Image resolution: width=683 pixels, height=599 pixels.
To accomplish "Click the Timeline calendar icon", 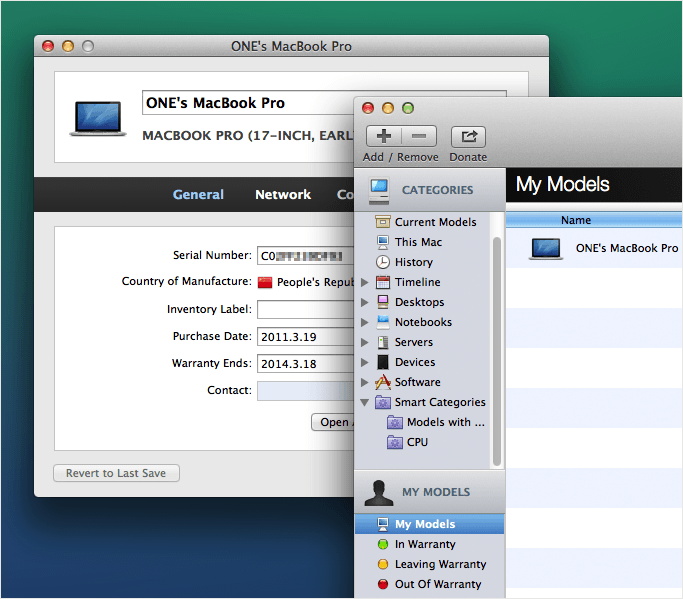I will [x=382, y=282].
